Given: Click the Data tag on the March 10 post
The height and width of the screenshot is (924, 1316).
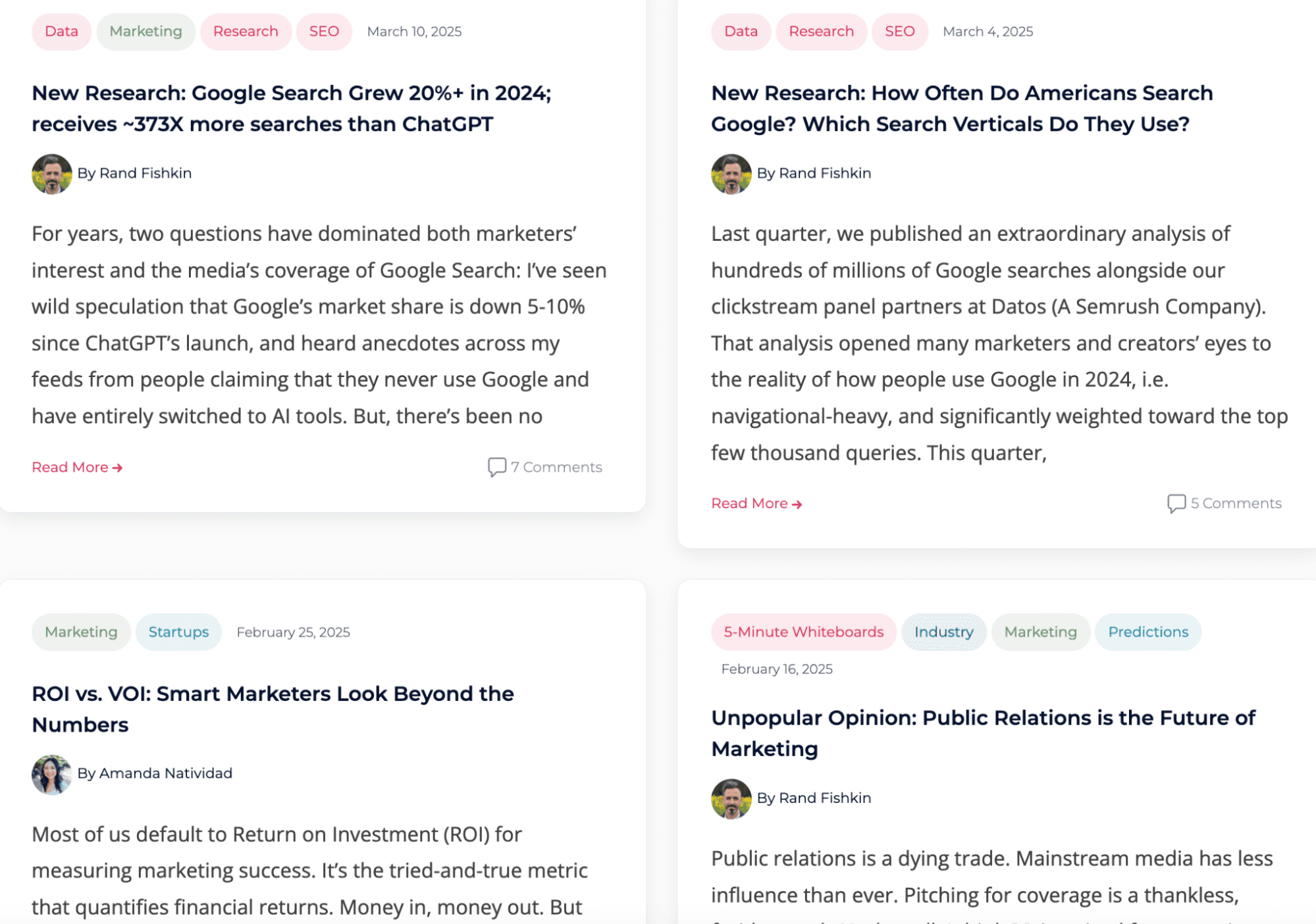Looking at the screenshot, I should [x=61, y=32].
